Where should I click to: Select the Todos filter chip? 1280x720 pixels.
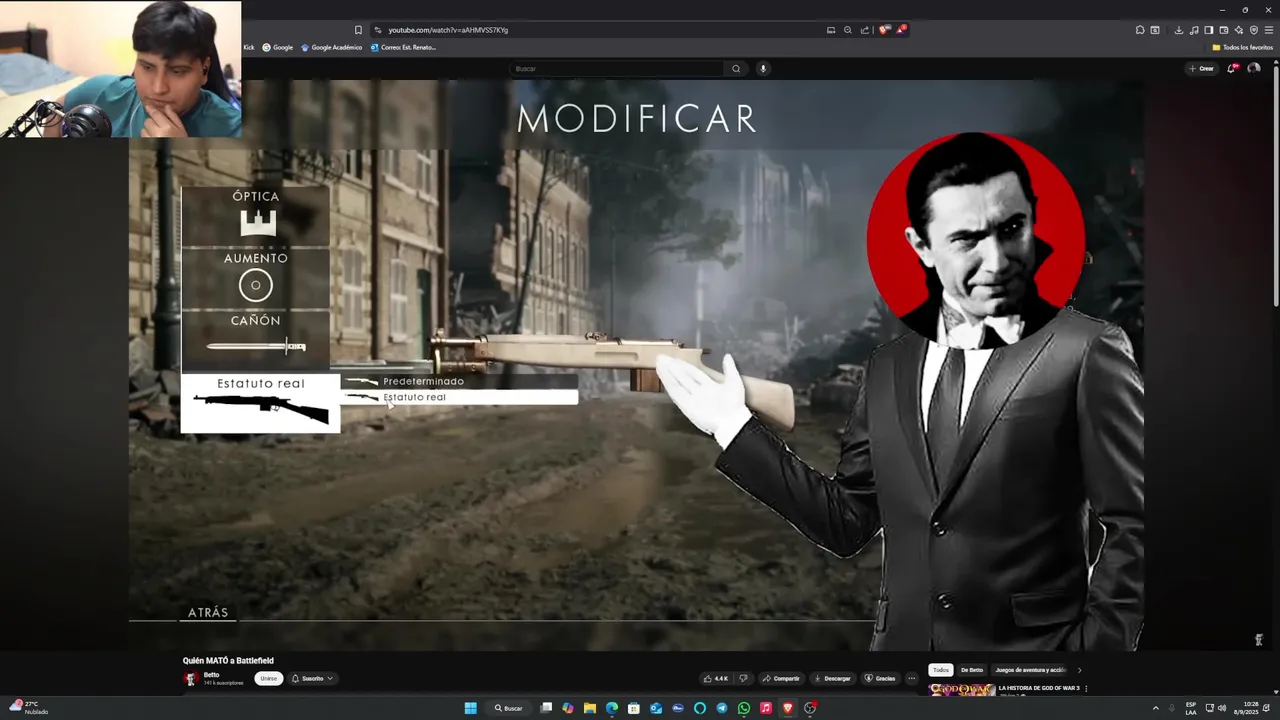pos(941,670)
